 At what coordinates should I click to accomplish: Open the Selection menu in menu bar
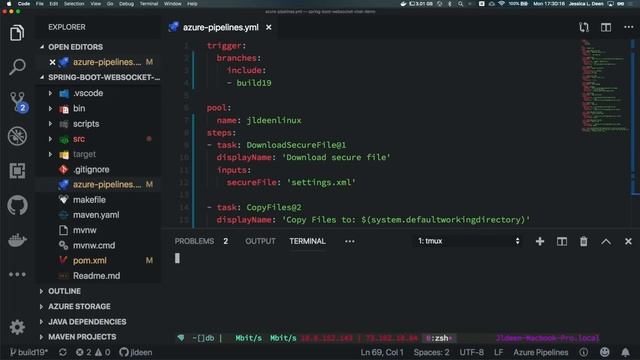(74, 4)
